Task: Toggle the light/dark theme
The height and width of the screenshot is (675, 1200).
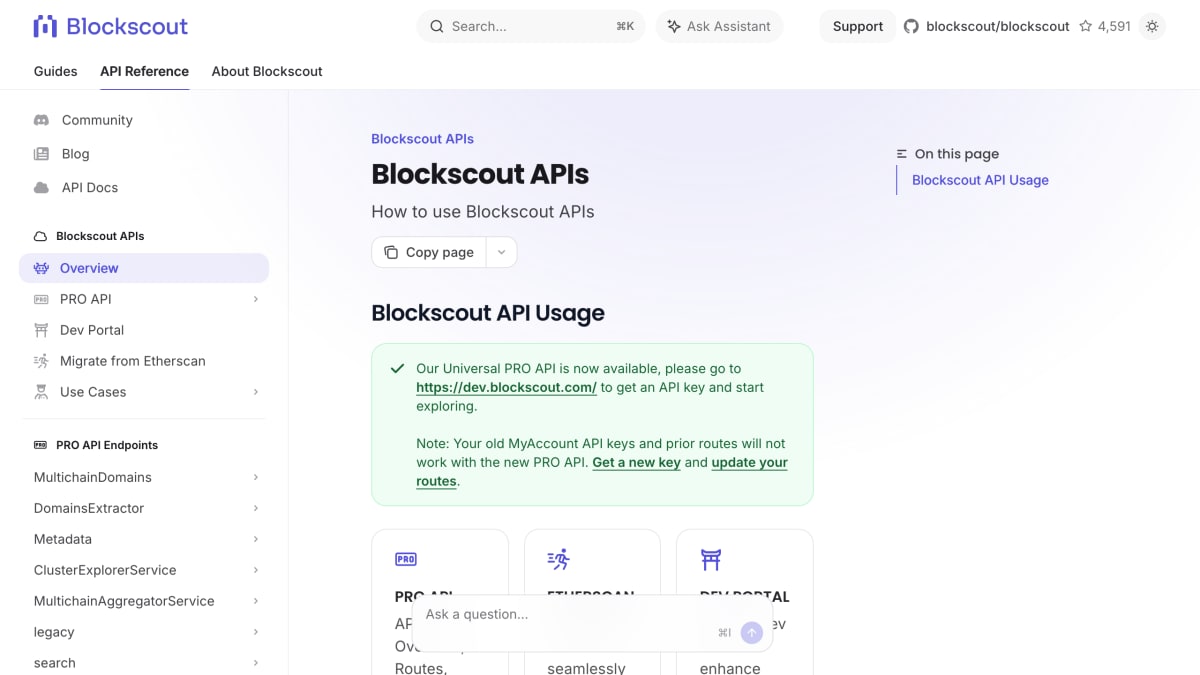Action: pos(1152,26)
